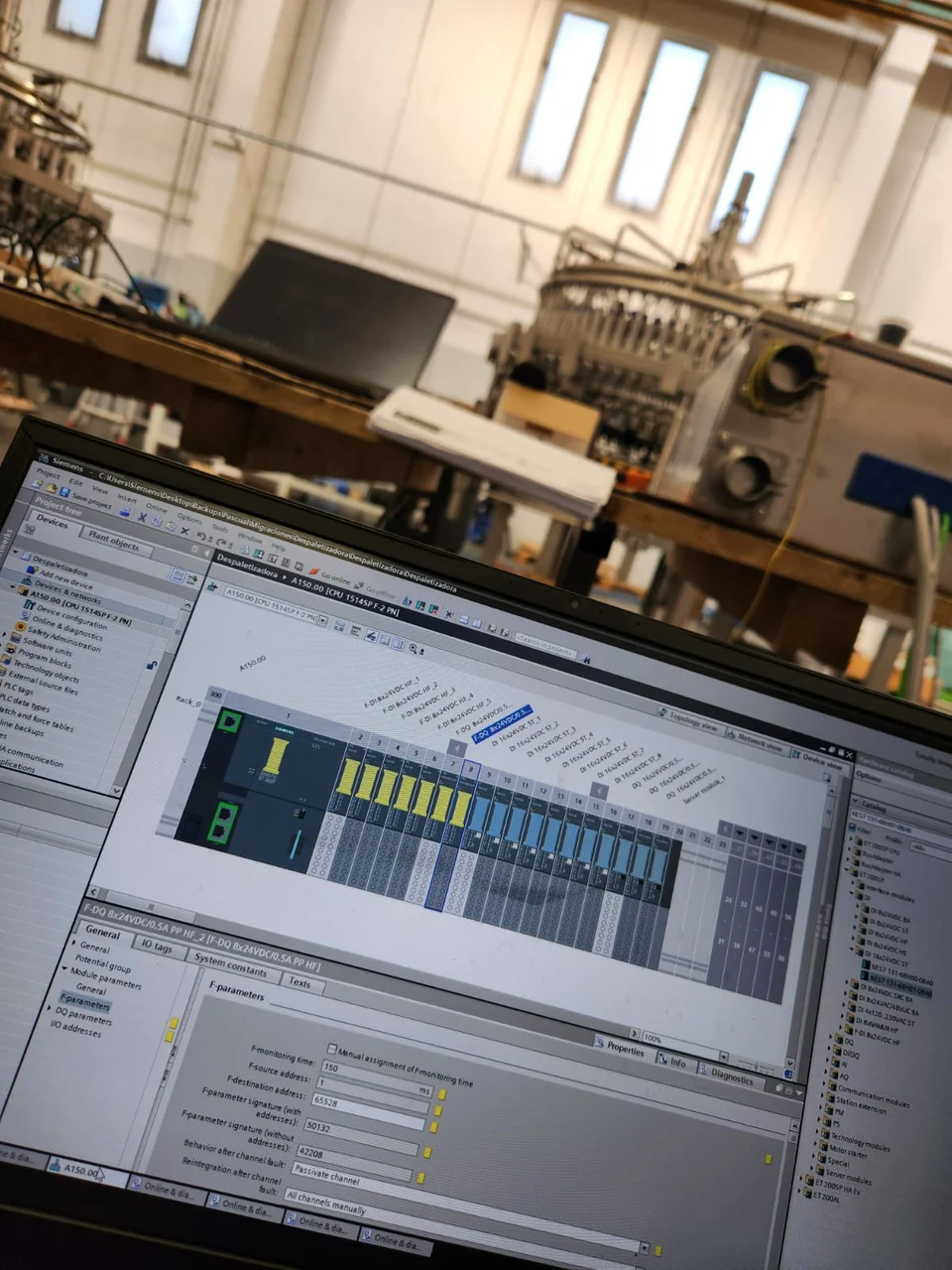Enable Manual assignment of F-monitoring time
Screen dimensions: 952x1270
coord(331,1051)
